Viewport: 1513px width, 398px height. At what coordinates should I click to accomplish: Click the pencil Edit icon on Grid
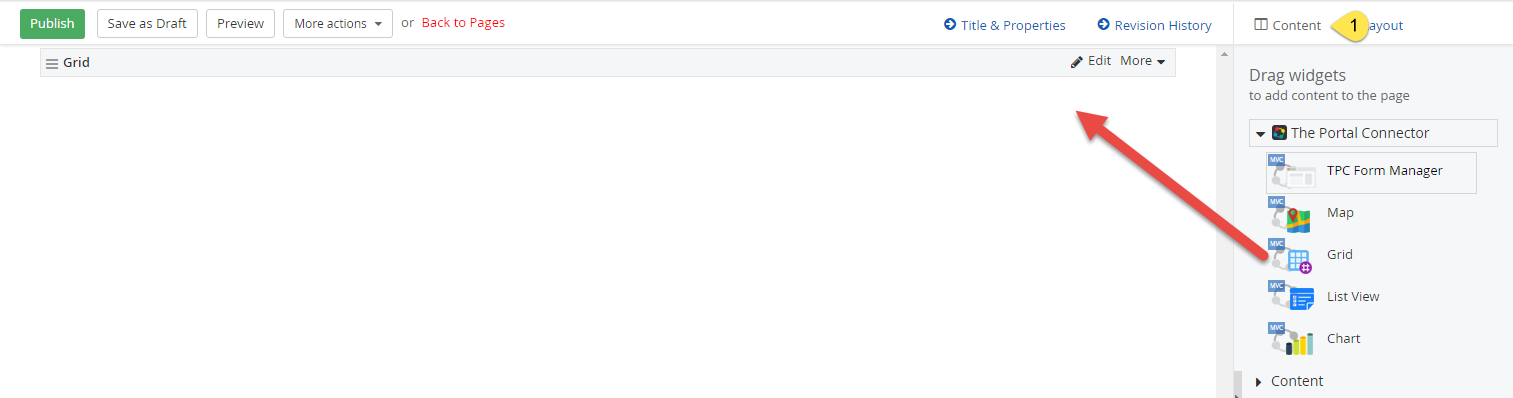1077,61
